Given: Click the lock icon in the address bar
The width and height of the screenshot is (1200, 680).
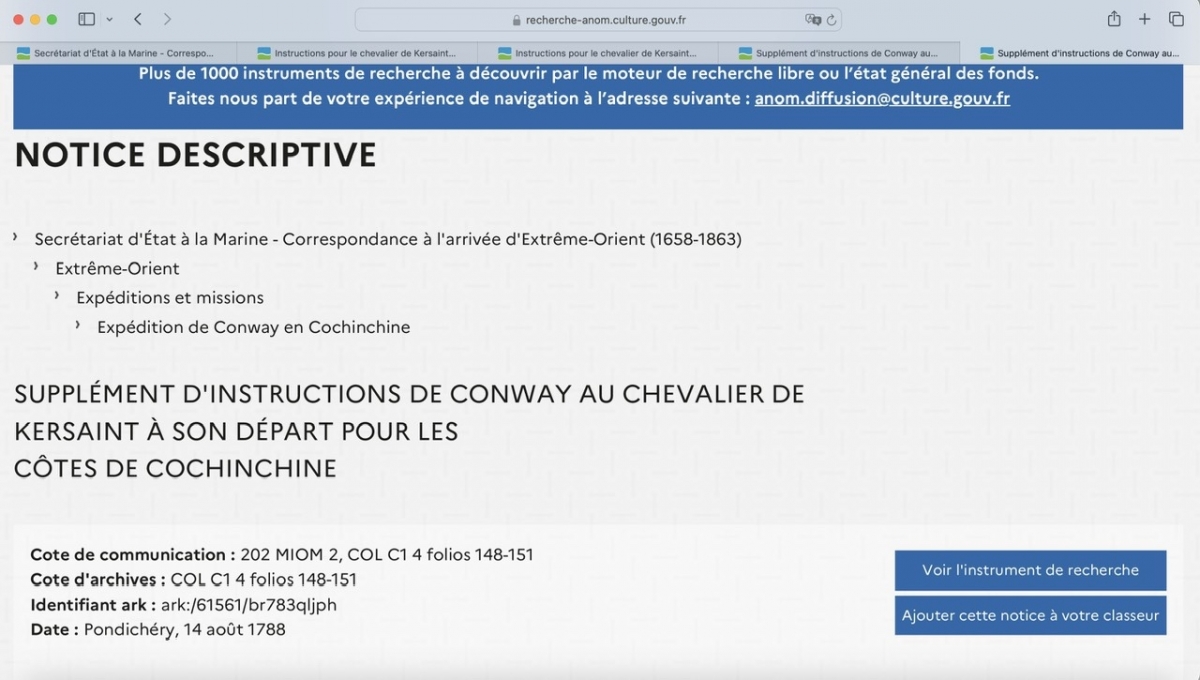Looking at the screenshot, I should (517, 20).
